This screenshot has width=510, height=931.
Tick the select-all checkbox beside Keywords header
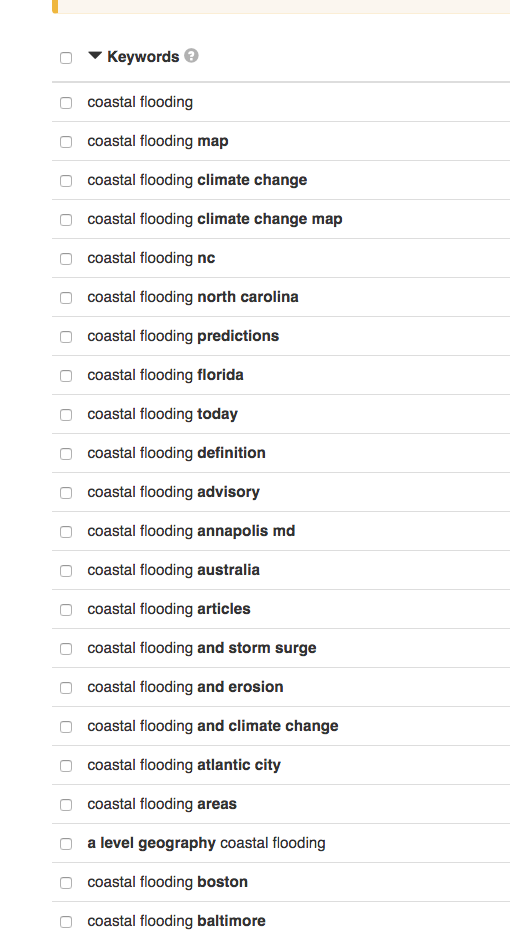[x=66, y=58]
